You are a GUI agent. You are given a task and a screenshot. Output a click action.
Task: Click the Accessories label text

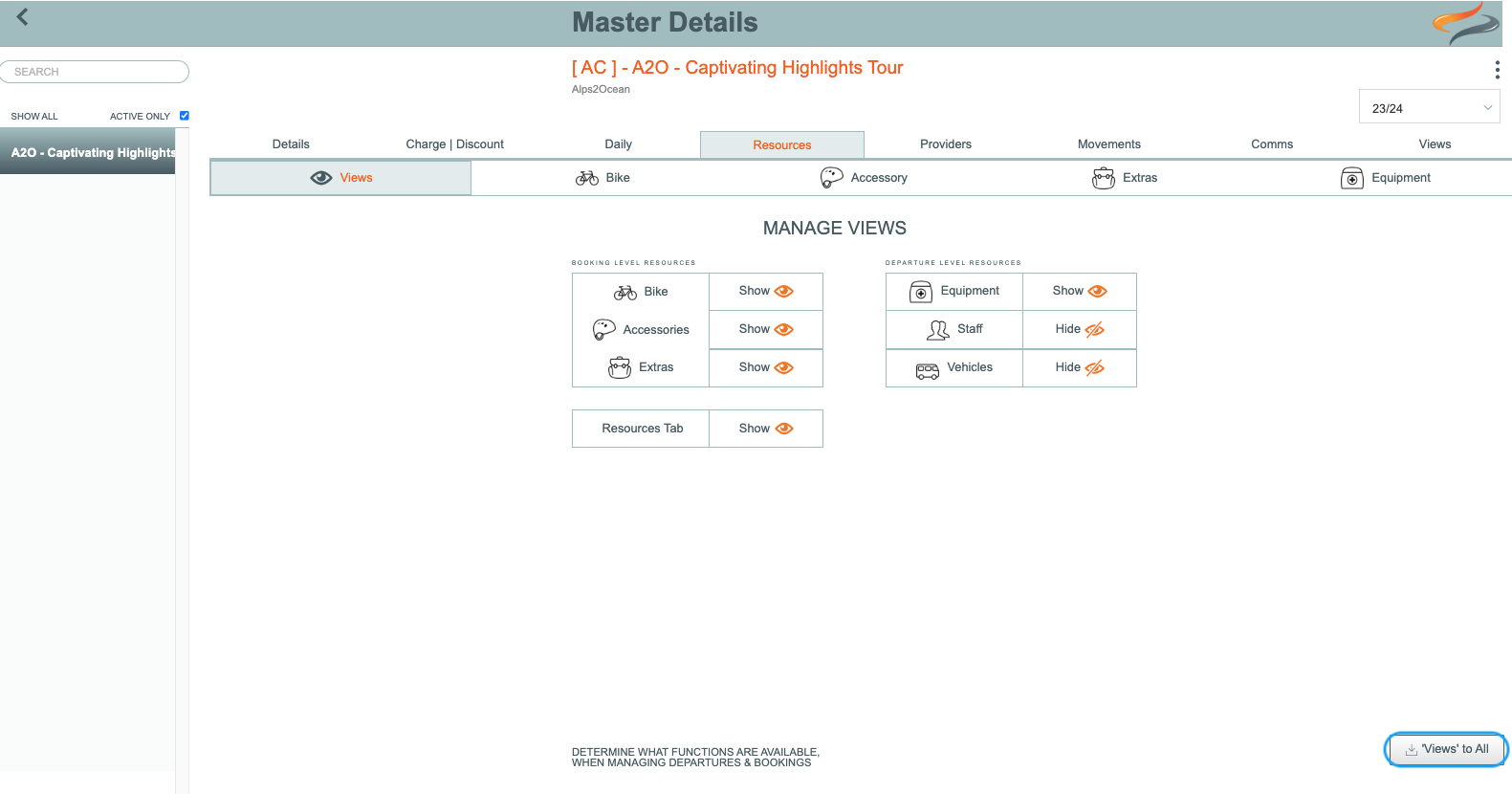tap(656, 330)
